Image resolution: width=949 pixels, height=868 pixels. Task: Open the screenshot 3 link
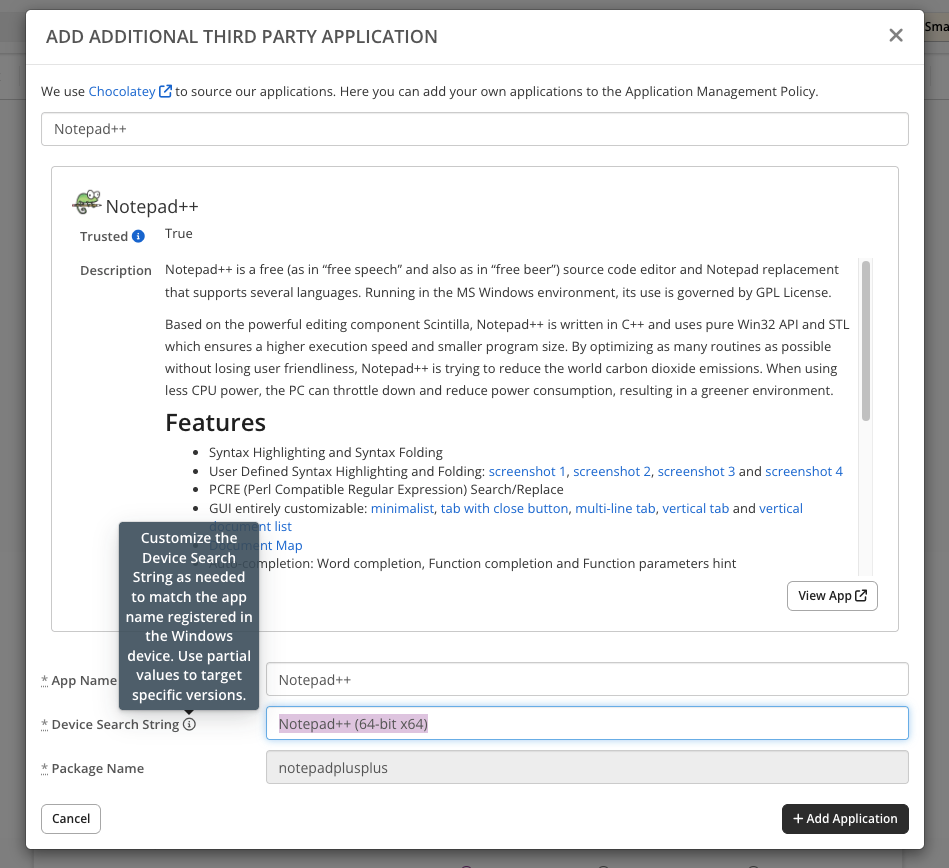[696, 471]
